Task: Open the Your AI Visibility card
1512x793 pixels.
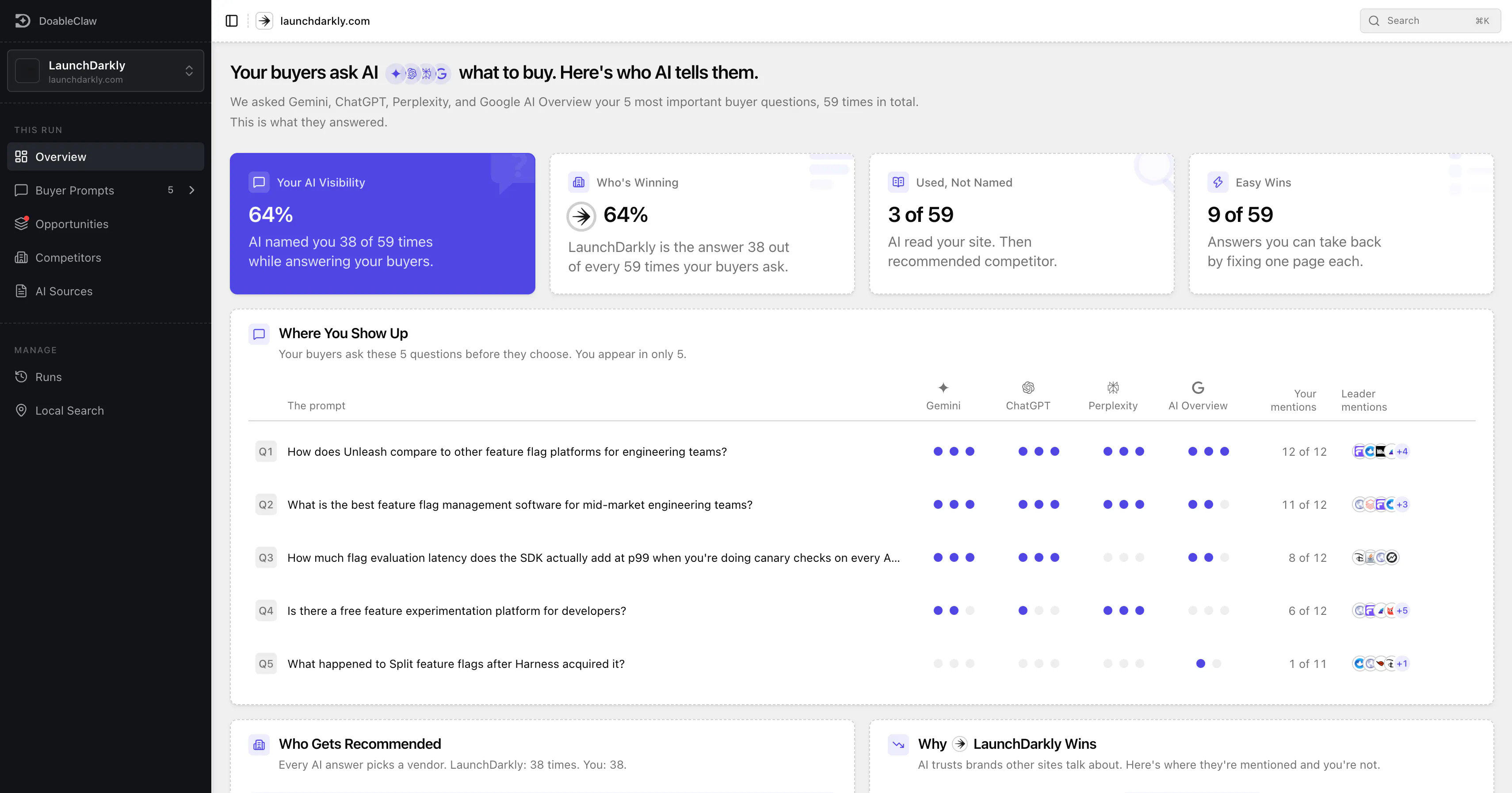Action: [x=382, y=224]
